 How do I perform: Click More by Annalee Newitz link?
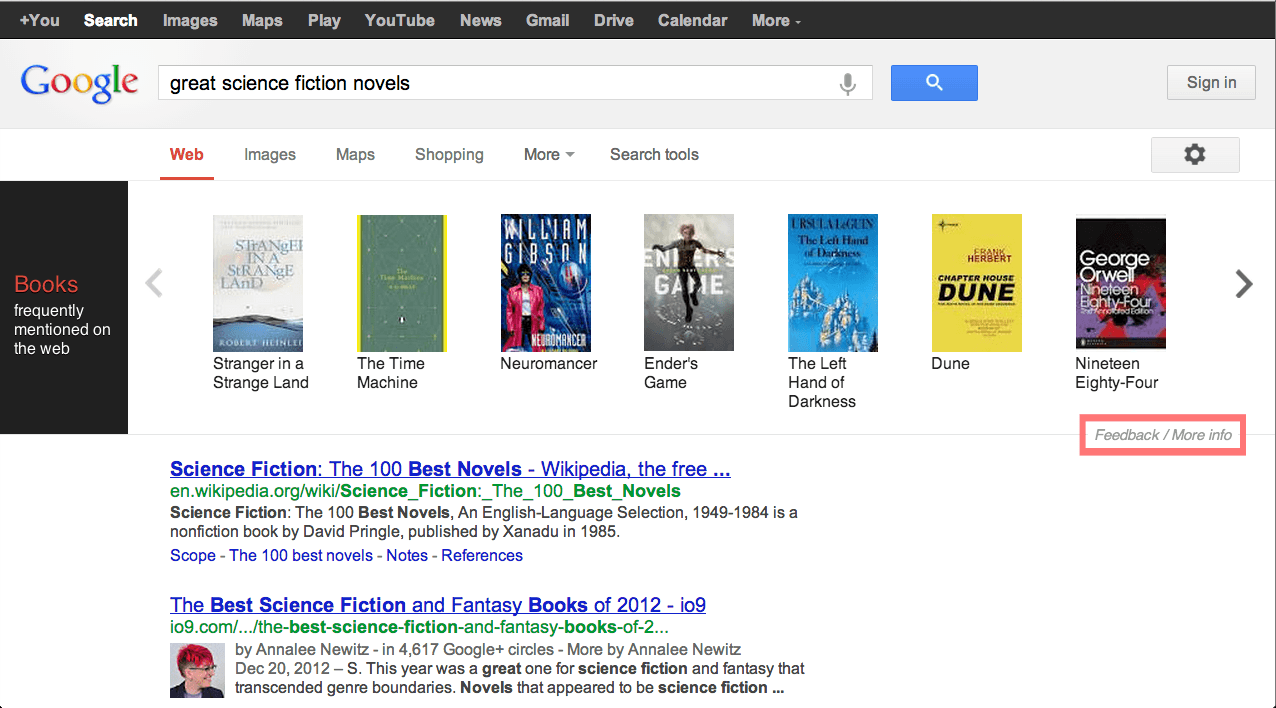pyautogui.click(x=654, y=649)
